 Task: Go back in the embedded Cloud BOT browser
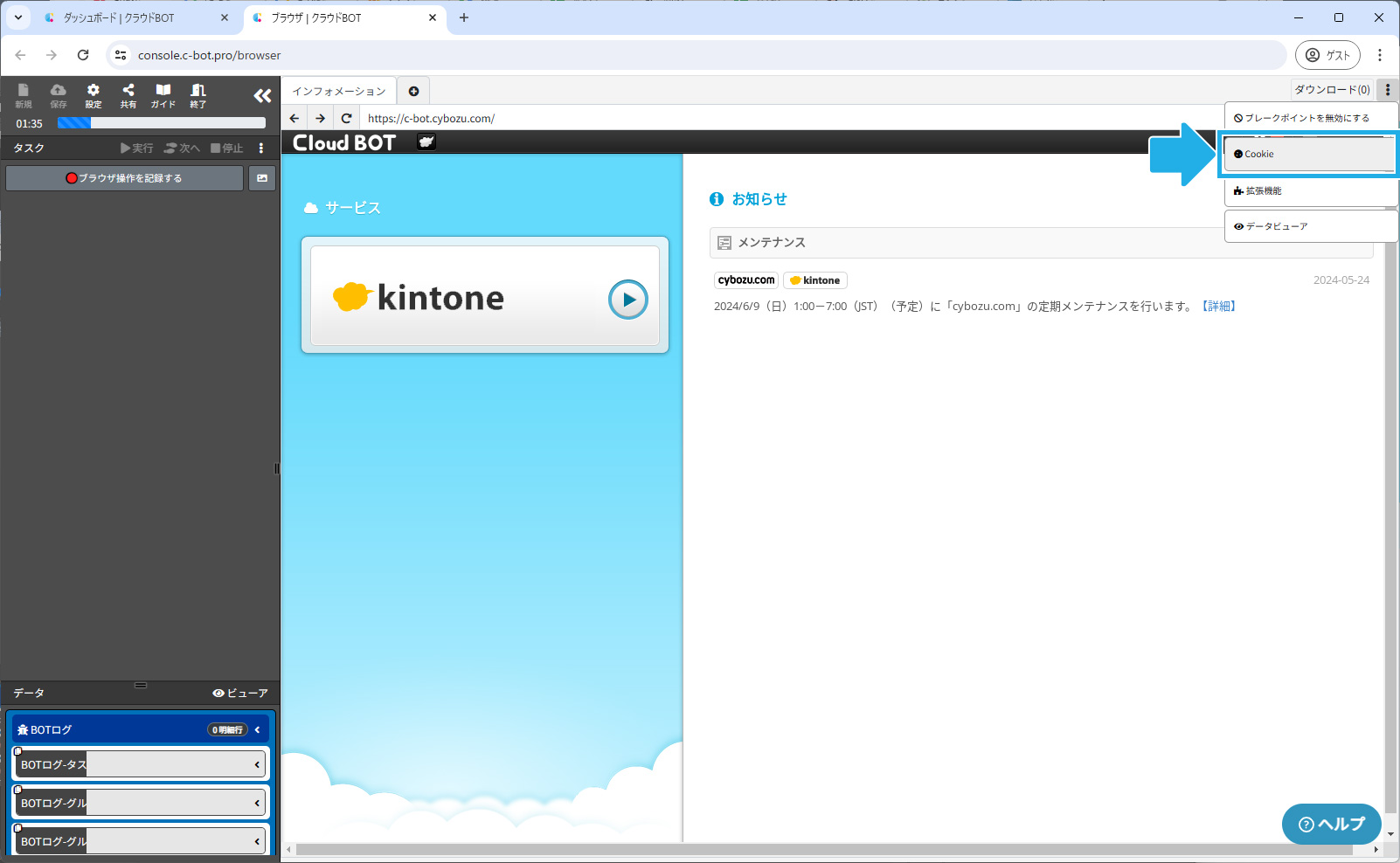point(295,118)
